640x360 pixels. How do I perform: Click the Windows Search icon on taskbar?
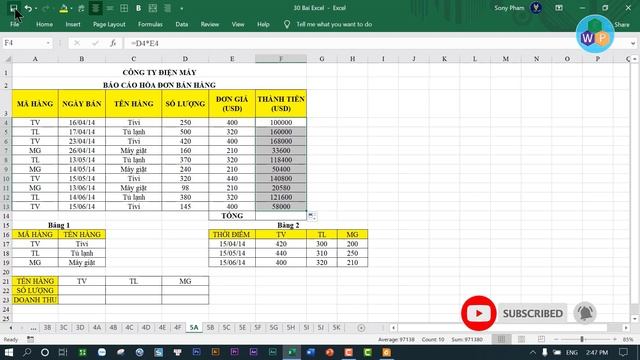point(27,352)
